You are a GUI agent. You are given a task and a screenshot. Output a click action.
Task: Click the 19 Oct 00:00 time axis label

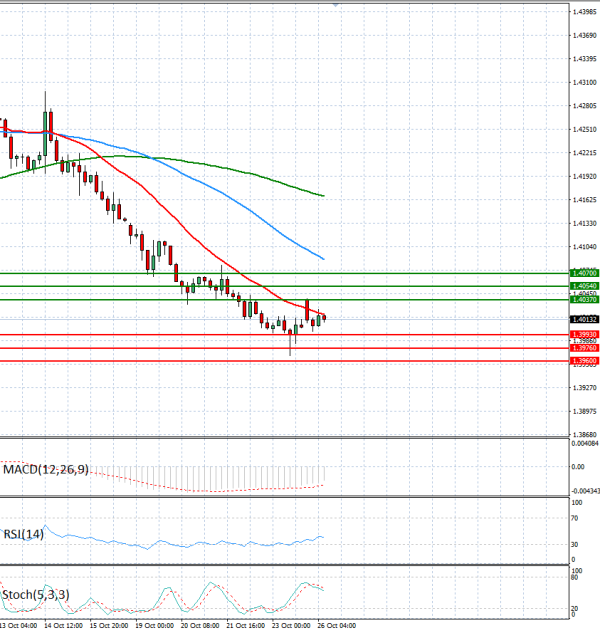155,626
